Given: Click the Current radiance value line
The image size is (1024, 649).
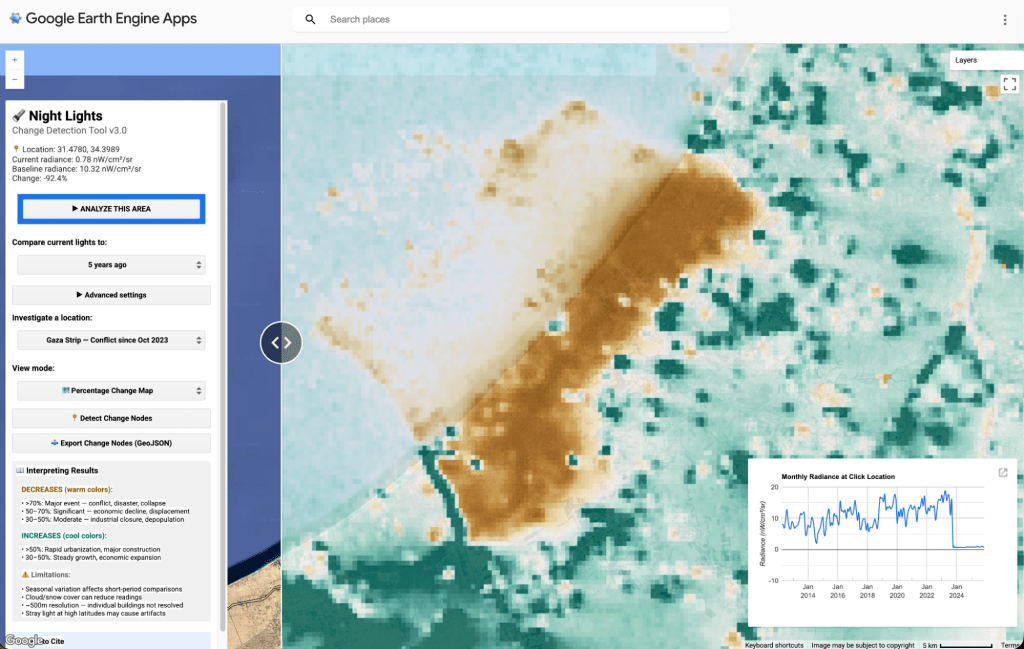Looking at the screenshot, I should tap(72, 159).
